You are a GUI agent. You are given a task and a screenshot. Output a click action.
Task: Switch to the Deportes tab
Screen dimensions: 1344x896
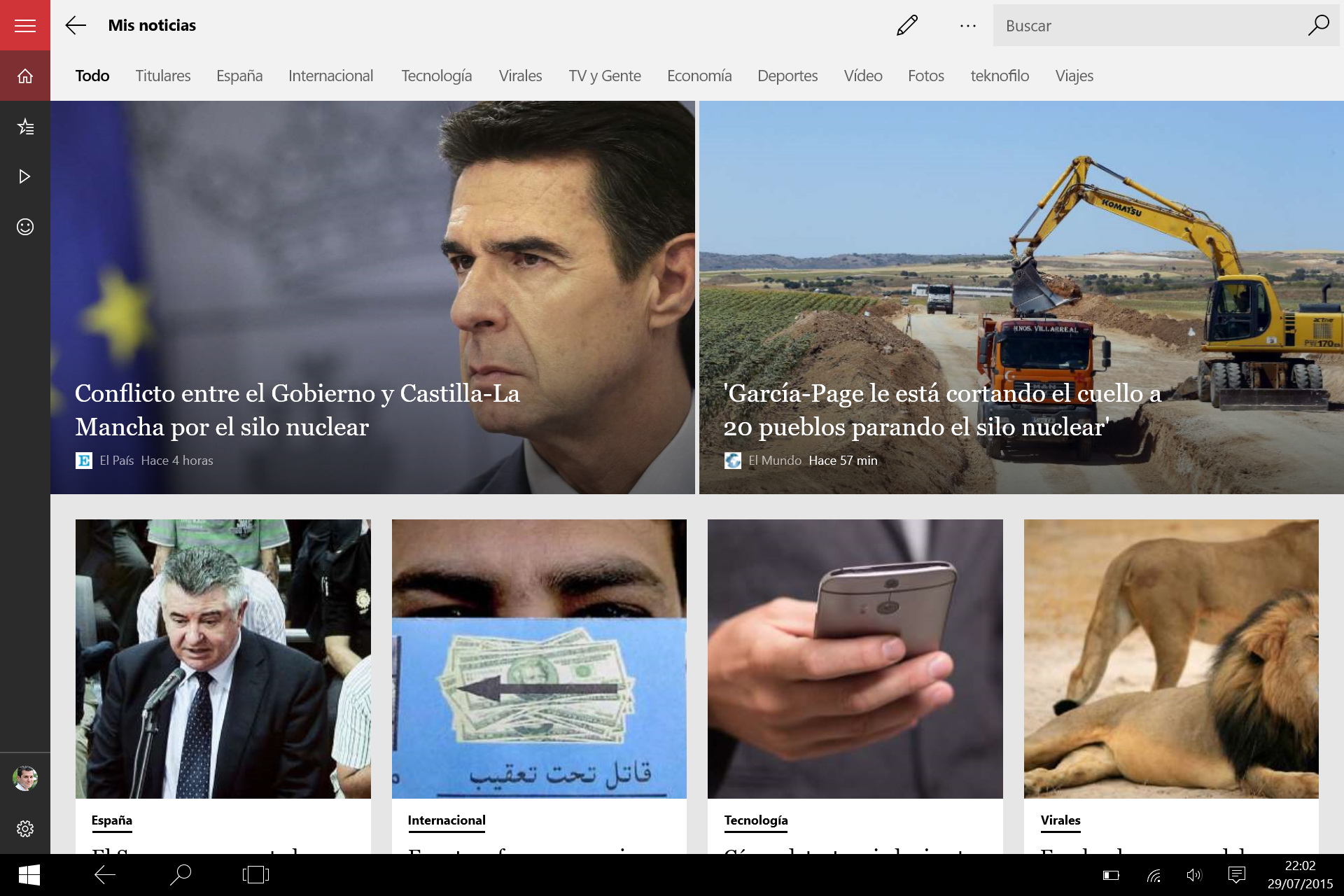(787, 76)
